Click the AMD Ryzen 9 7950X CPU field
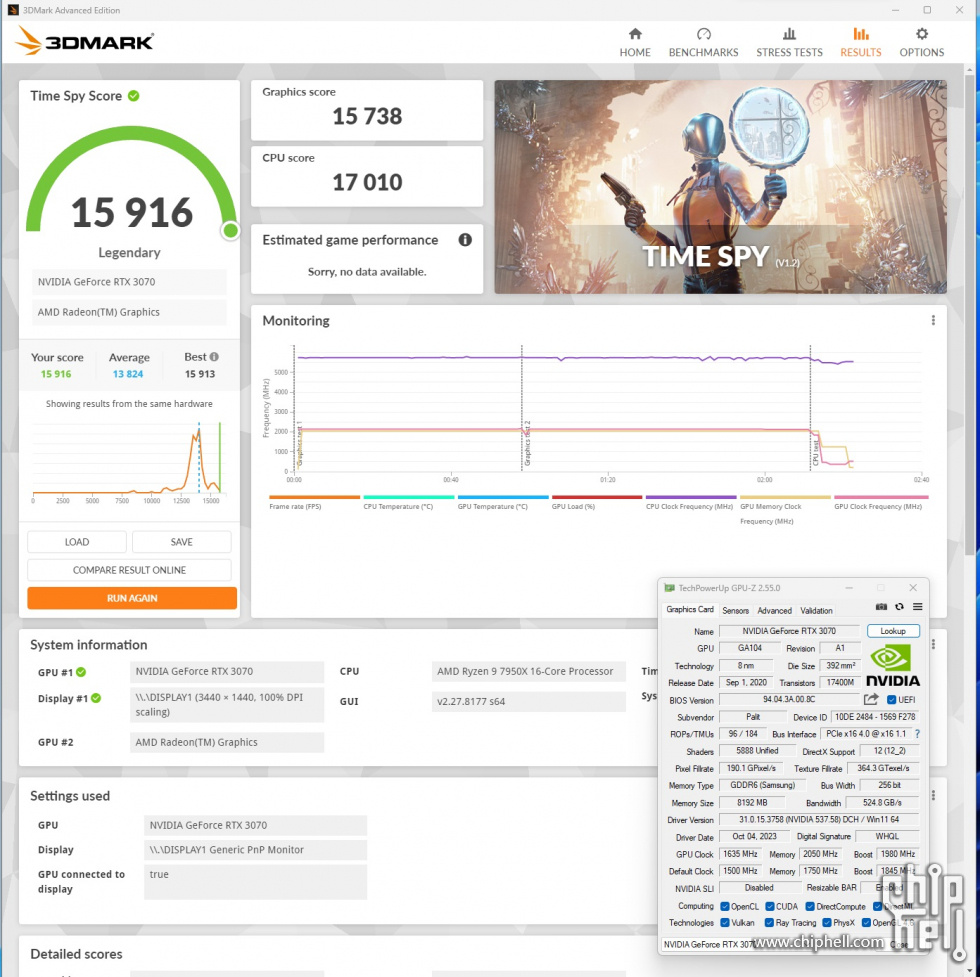Image resolution: width=980 pixels, height=977 pixels. 528,671
